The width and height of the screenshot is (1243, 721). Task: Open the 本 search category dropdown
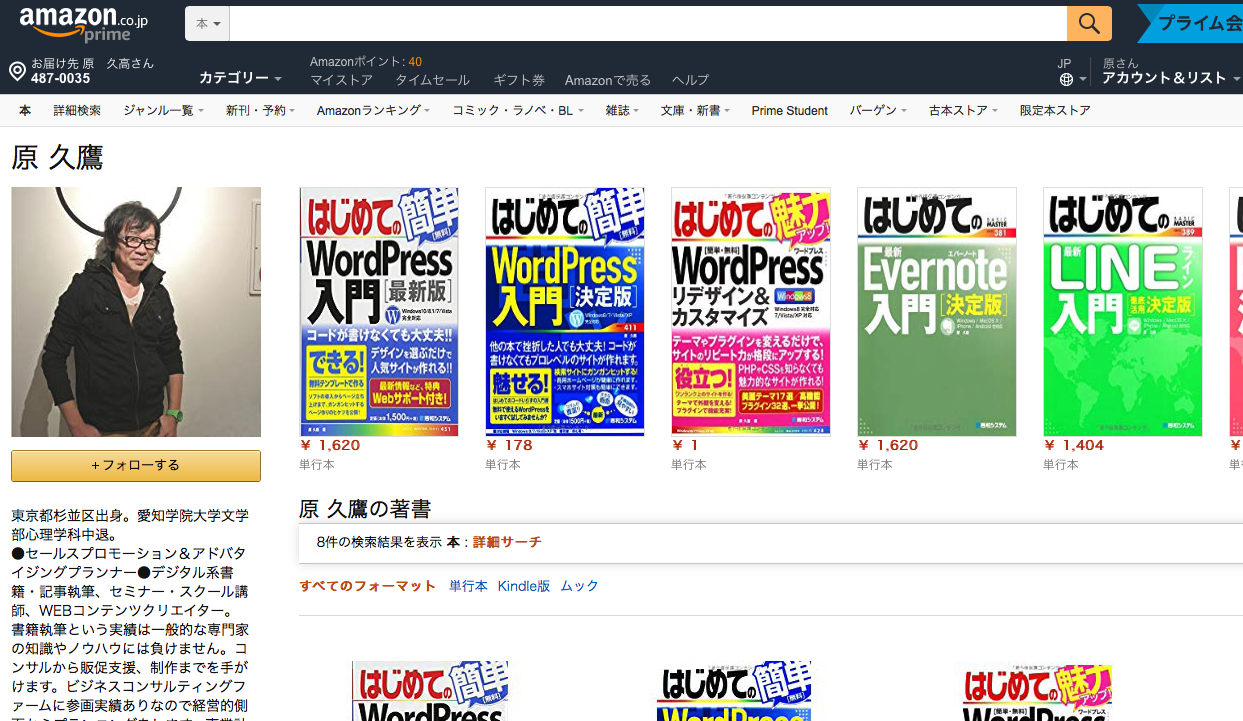208,24
